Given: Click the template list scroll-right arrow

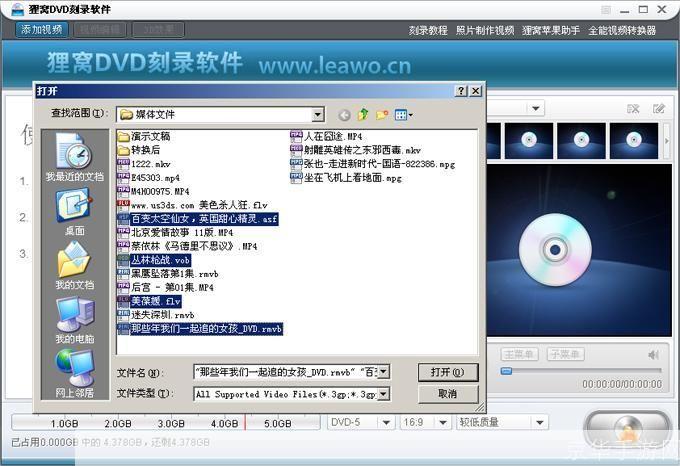Looking at the screenshot, I should (x=667, y=140).
